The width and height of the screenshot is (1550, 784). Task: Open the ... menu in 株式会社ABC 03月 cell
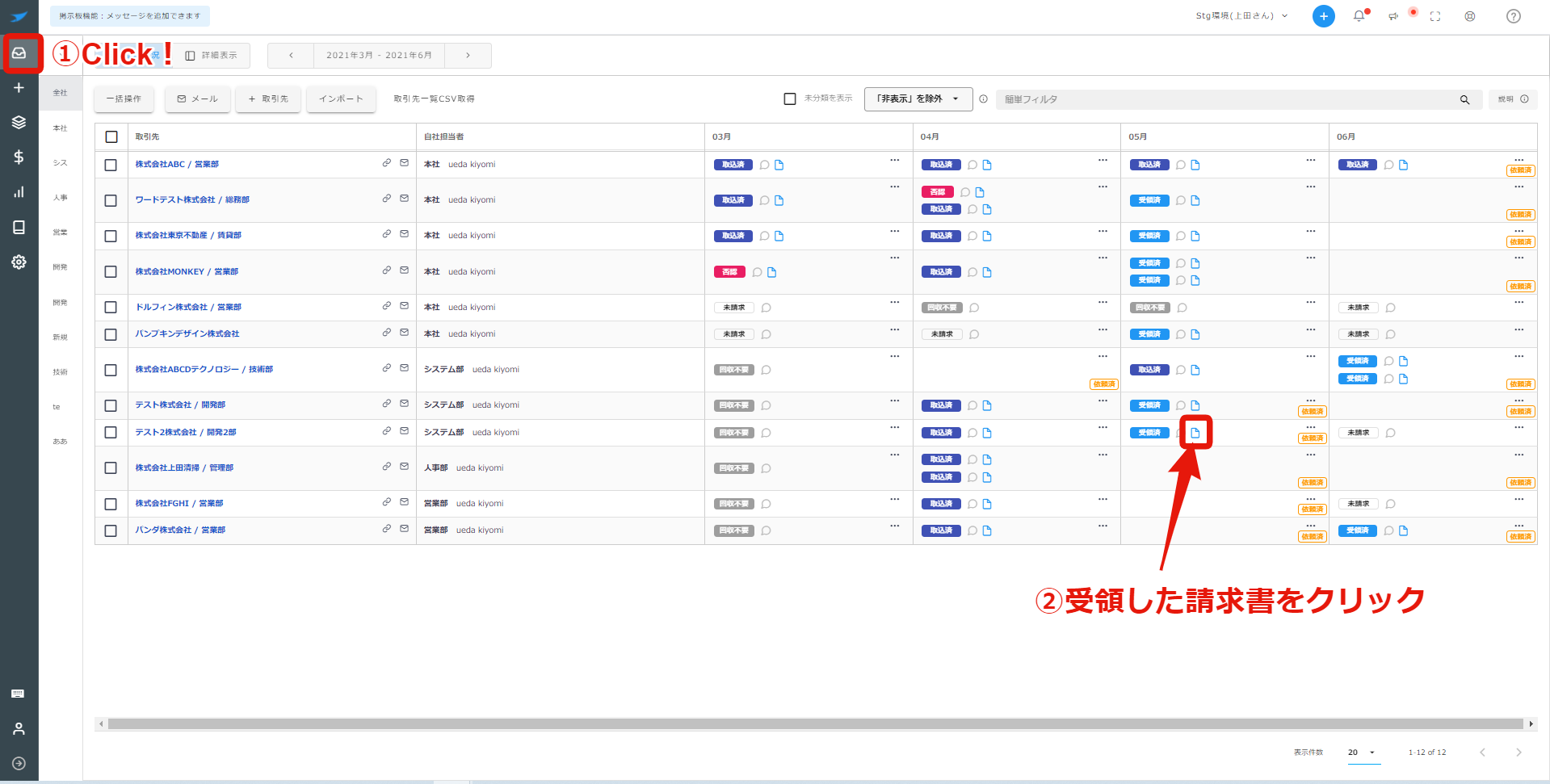(x=895, y=160)
